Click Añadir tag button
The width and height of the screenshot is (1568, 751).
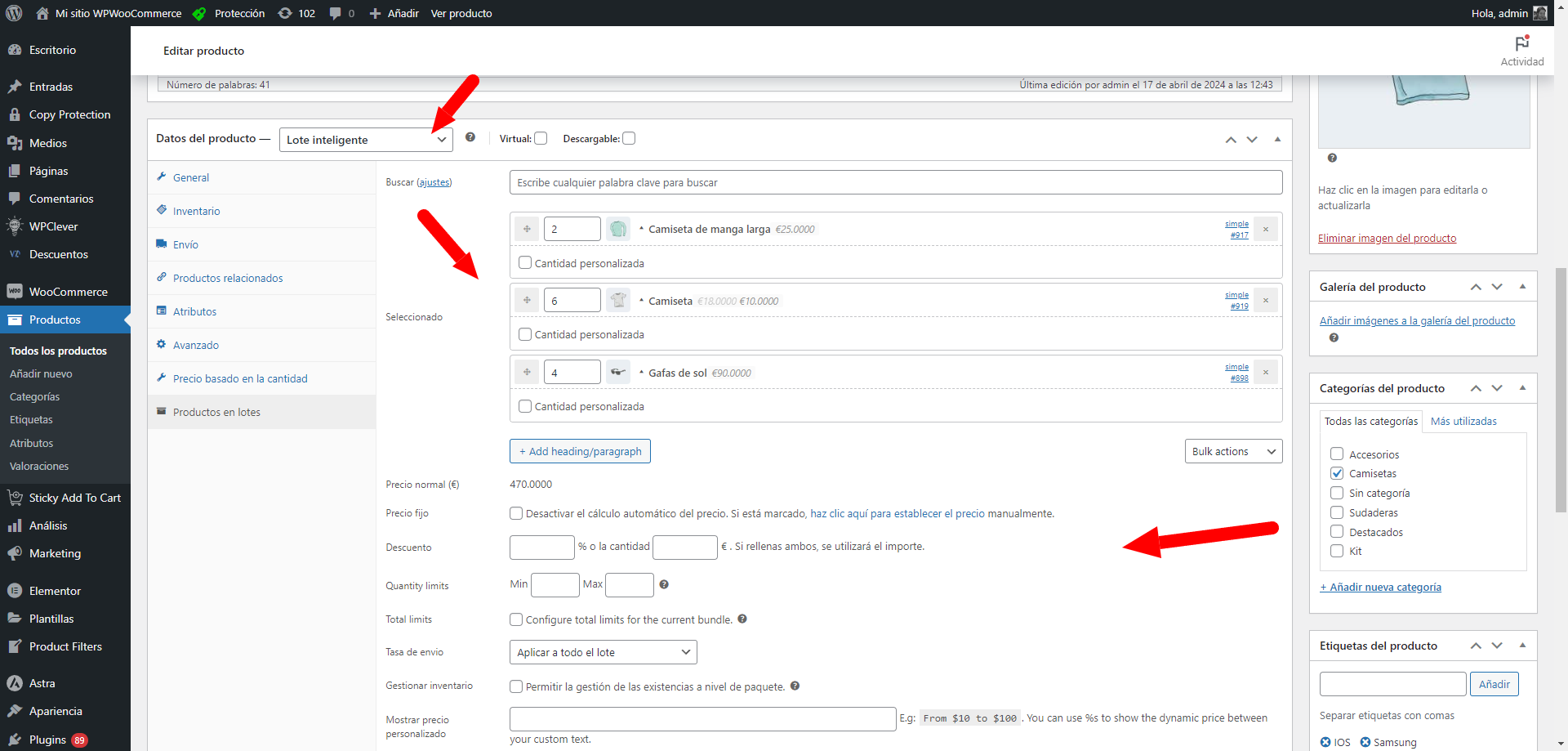1494,684
